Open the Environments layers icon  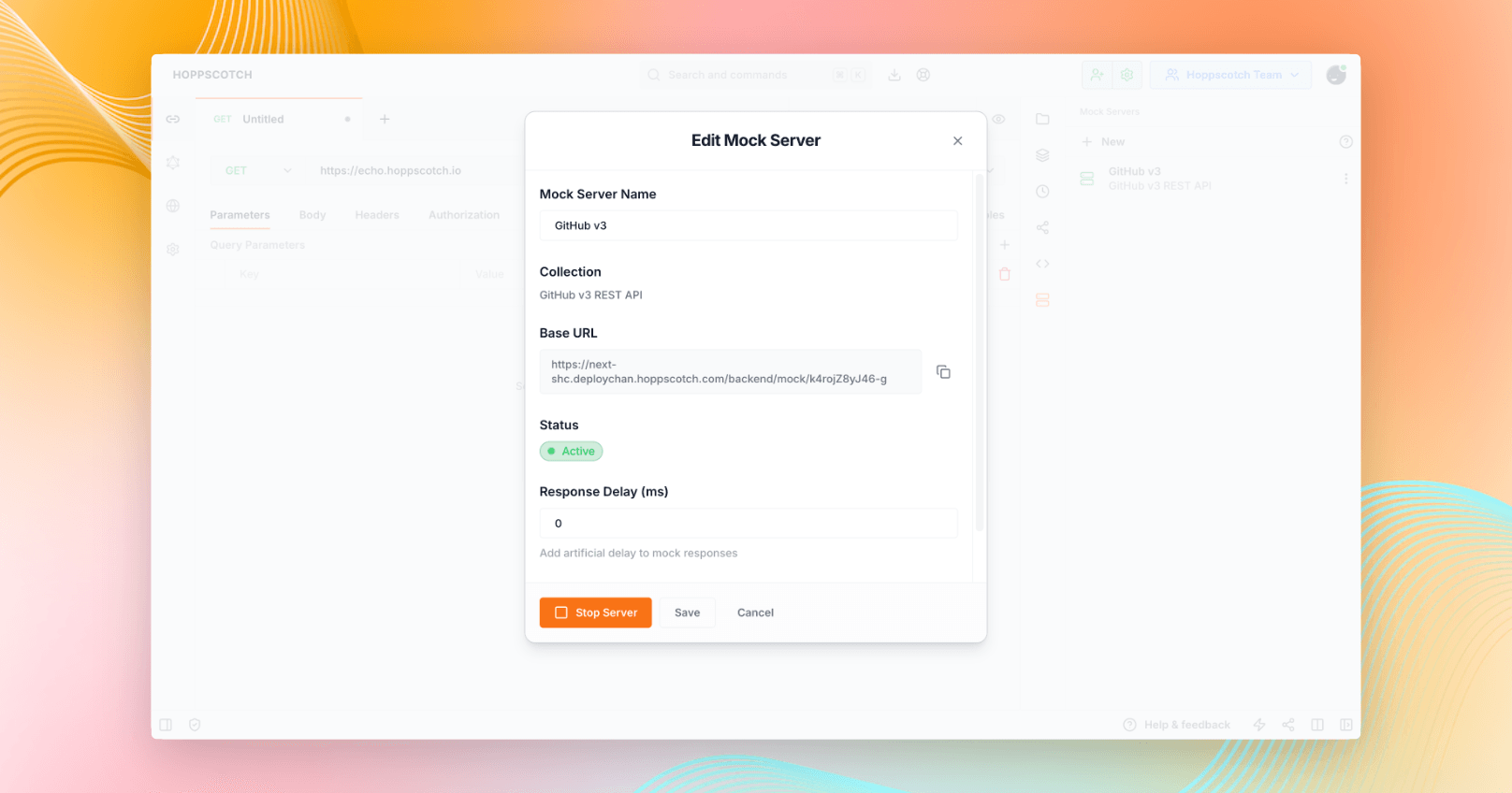[x=1042, y=155]
